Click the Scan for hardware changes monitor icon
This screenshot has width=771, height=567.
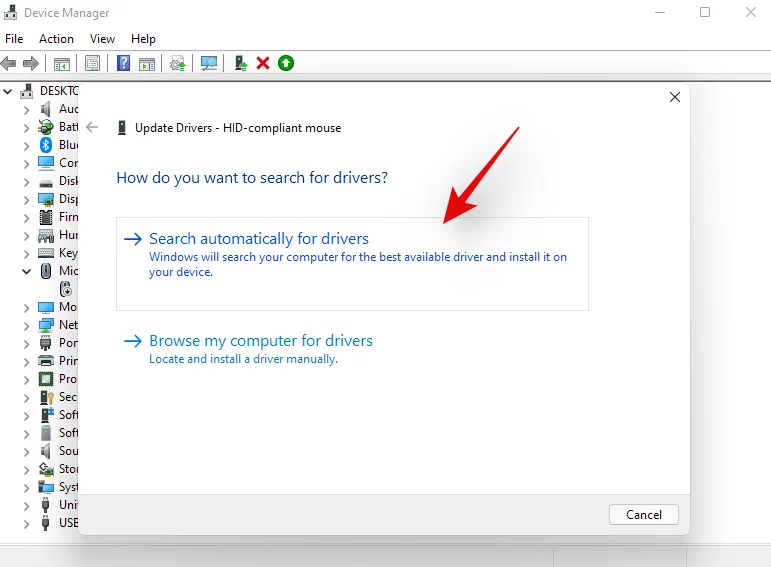pyautogui.click(x=208, y=63)
